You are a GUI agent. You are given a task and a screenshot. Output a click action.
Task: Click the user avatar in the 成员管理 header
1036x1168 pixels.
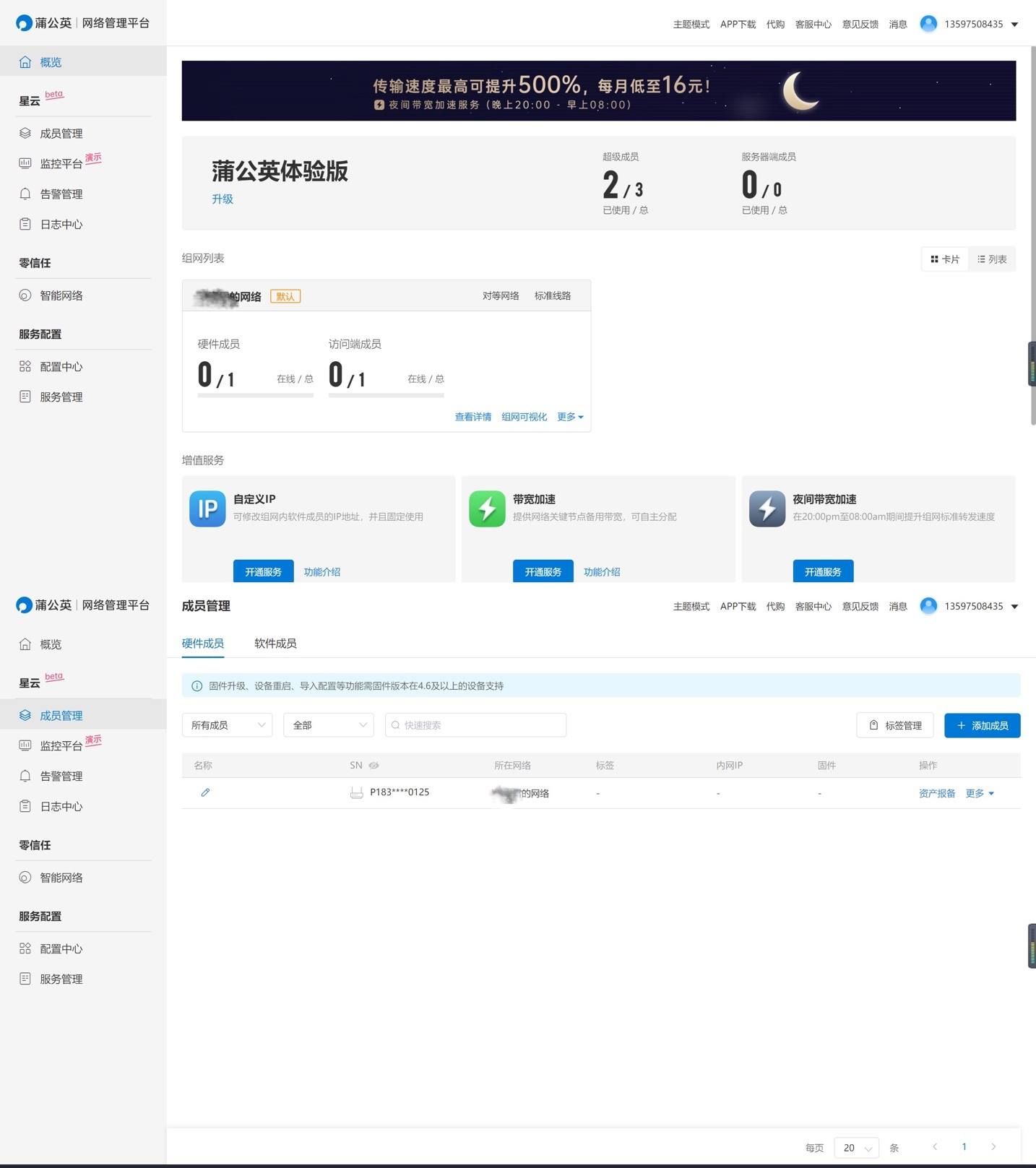[928, 606]
